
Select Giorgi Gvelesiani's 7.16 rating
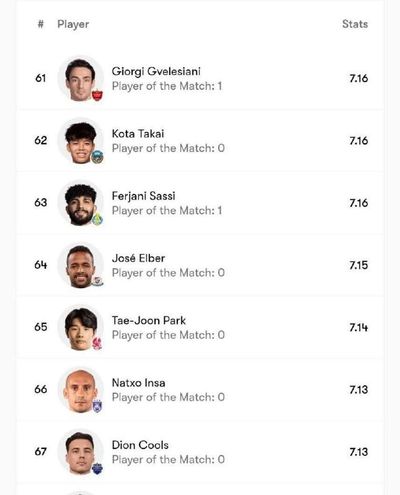tap(359, 78)
